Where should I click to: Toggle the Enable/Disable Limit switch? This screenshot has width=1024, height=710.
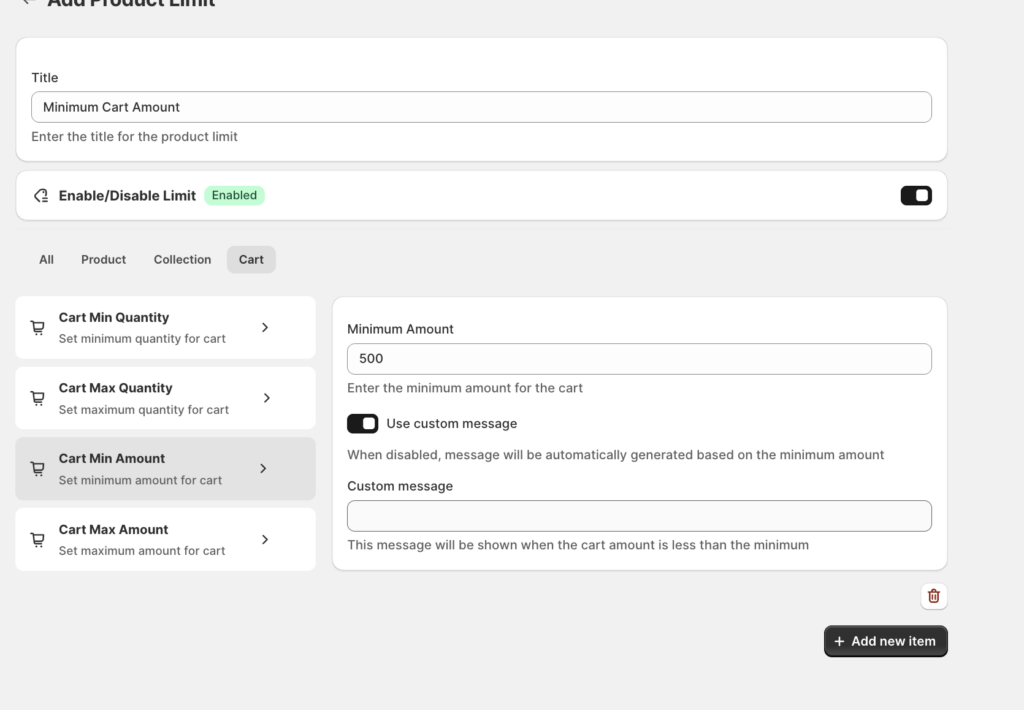(916, 195)
